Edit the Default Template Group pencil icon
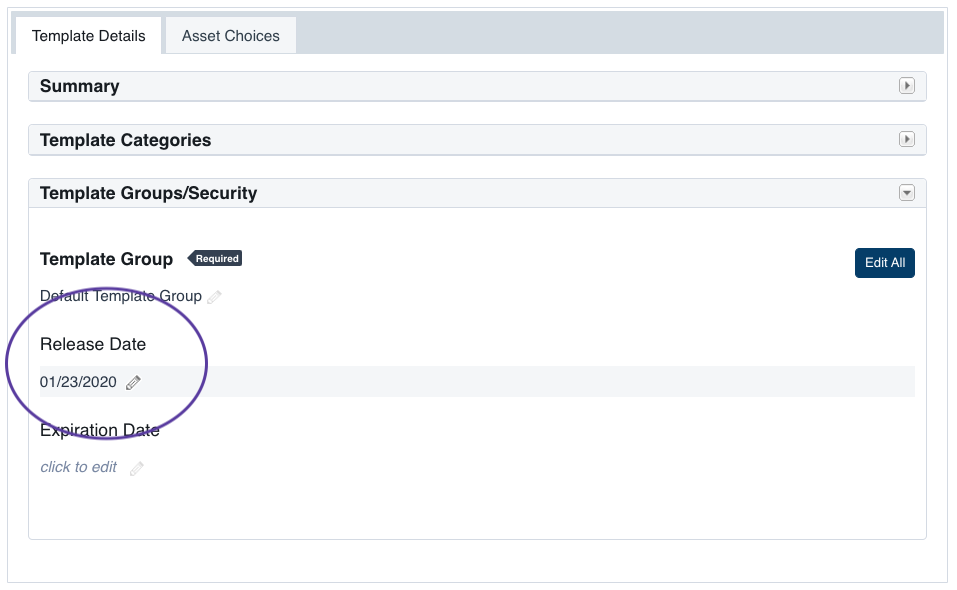This screenshot has height=590, width=957. pyautogui.click(x=214, y=297)
